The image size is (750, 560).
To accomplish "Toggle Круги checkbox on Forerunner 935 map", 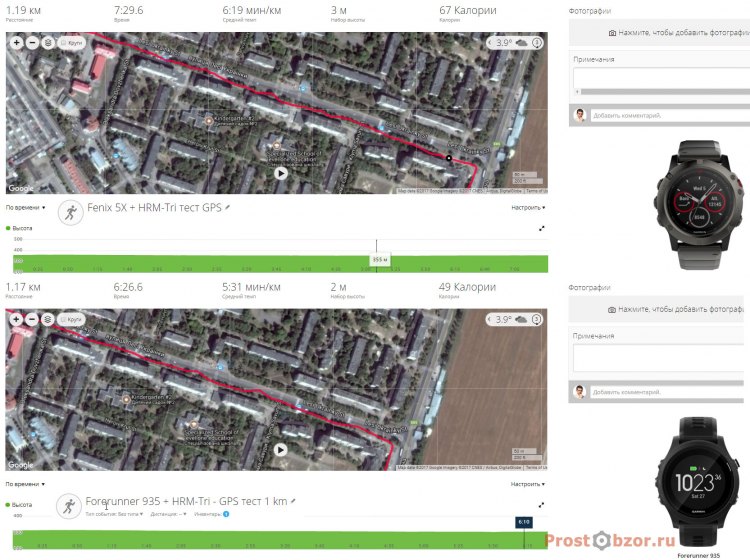I will [x=71, y=319].
